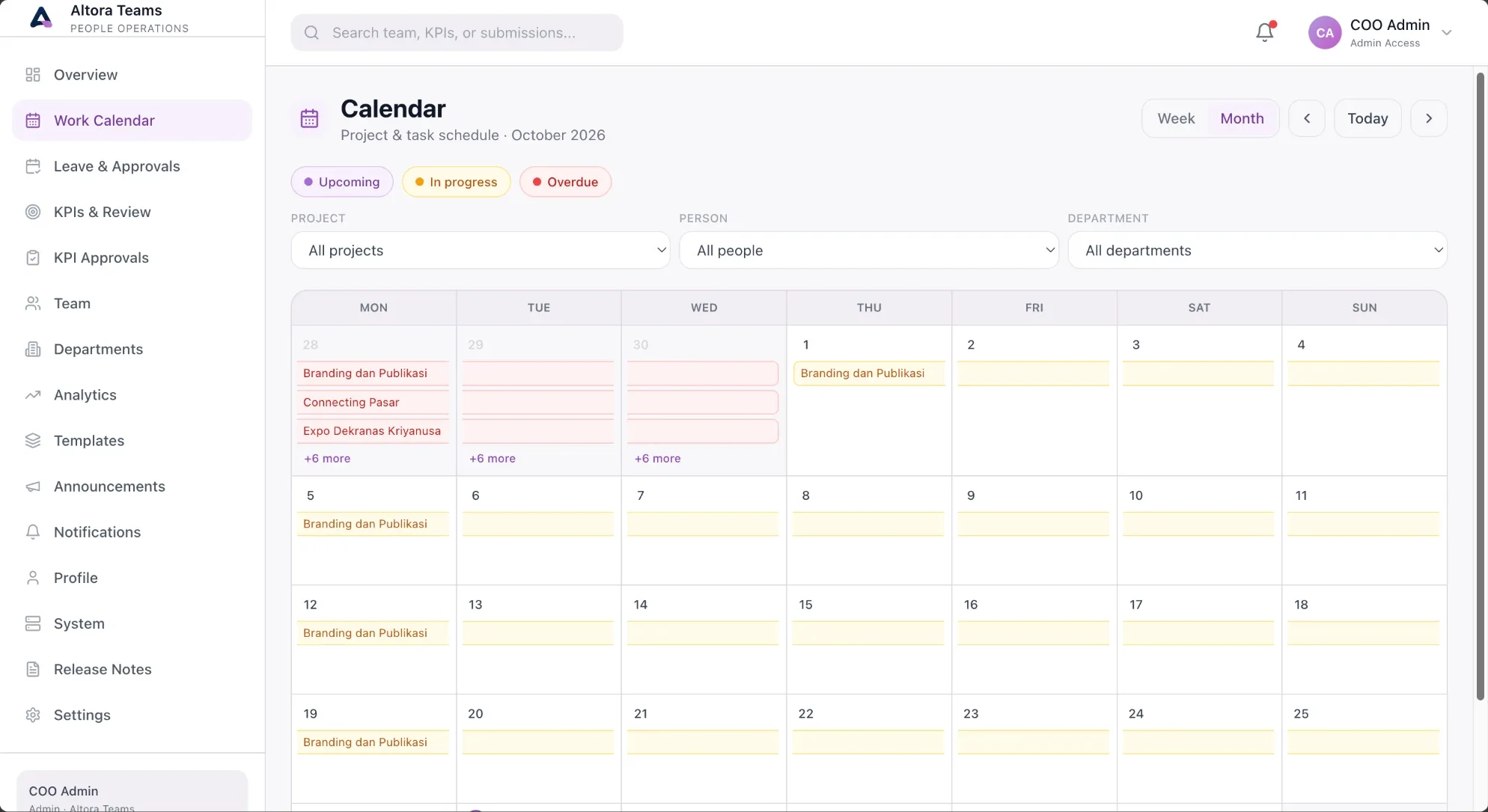Switch calendar to Week view

[1176, 118]
